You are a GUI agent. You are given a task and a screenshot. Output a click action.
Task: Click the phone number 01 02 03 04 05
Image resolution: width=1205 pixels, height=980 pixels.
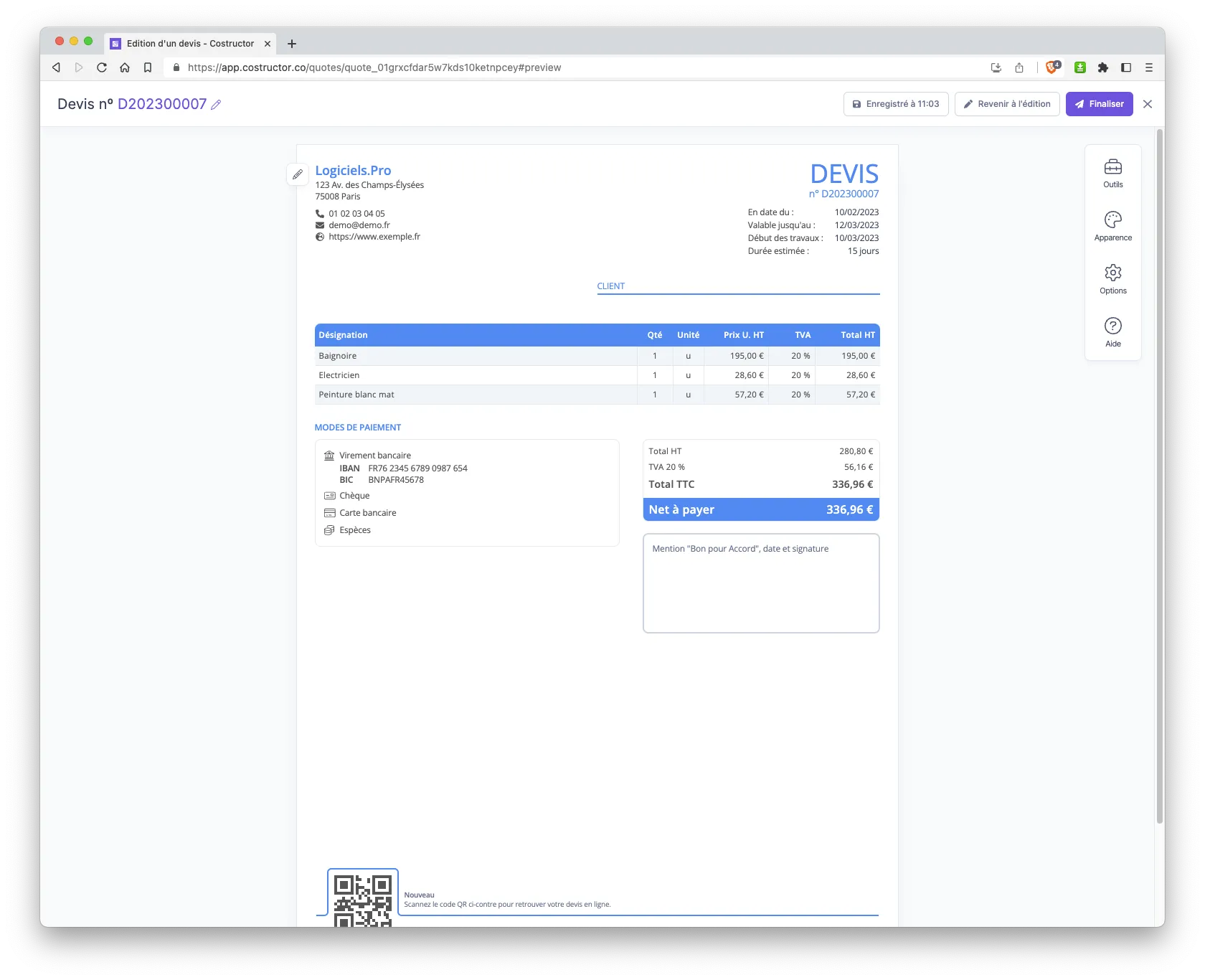click(356, 214)
